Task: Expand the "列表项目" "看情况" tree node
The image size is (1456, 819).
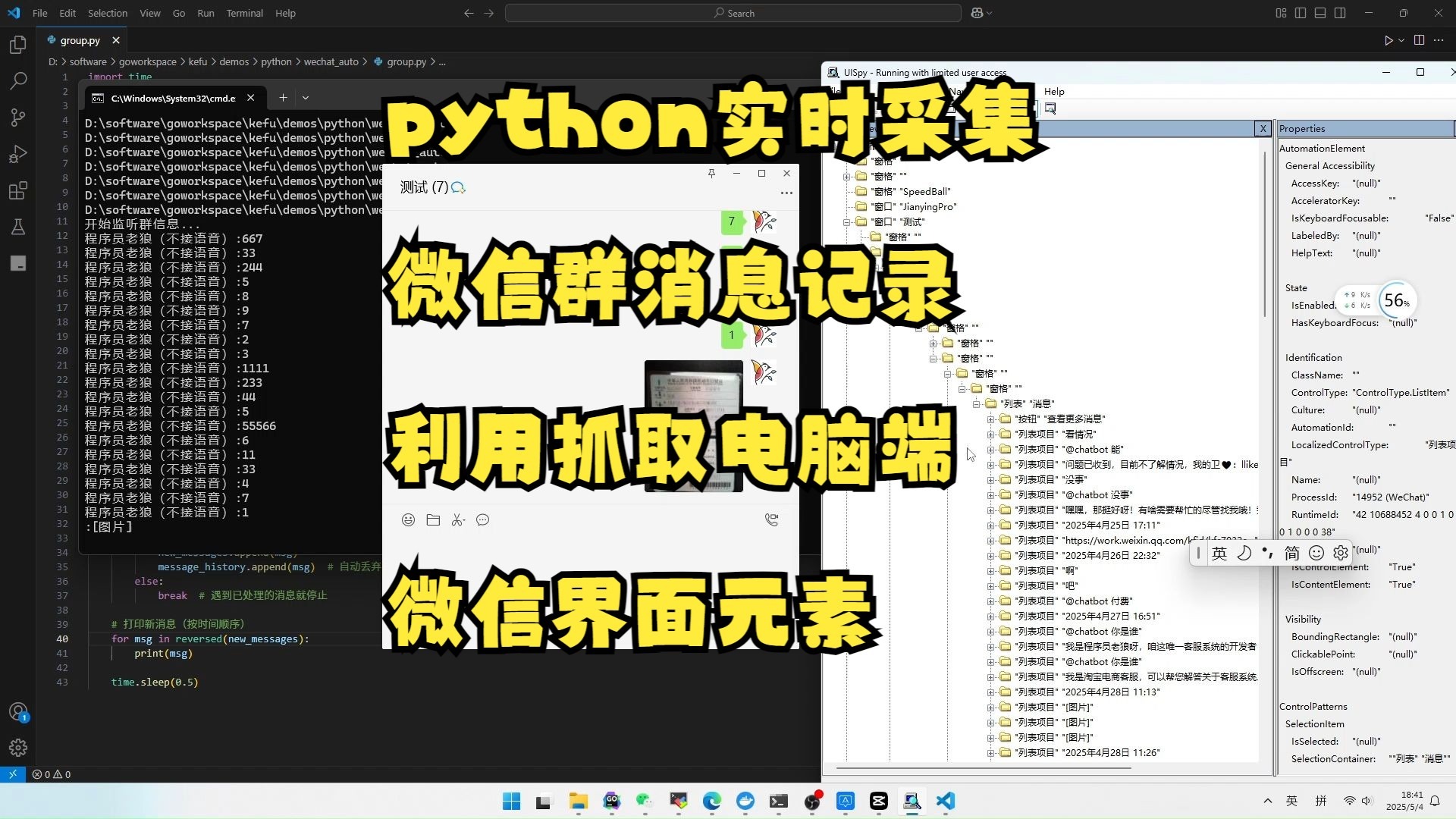Action: coord(990,435)
